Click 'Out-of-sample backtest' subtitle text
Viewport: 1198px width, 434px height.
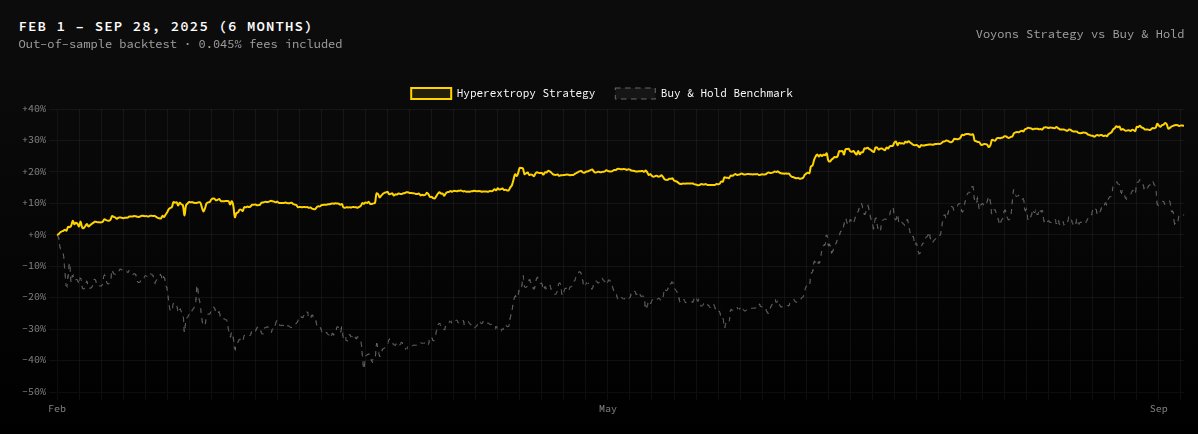101,44
